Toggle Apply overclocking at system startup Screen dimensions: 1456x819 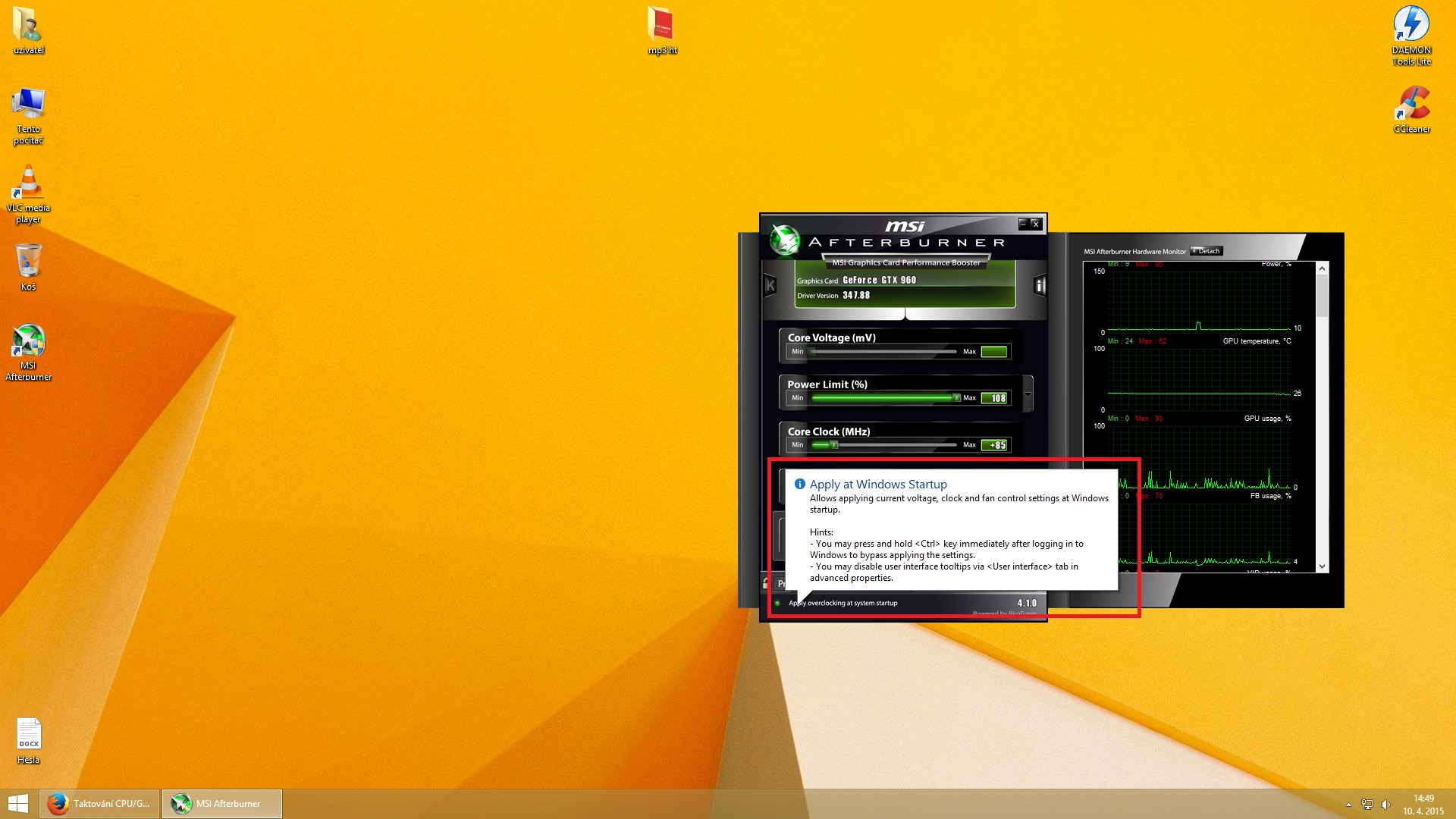tap(778, 604)
